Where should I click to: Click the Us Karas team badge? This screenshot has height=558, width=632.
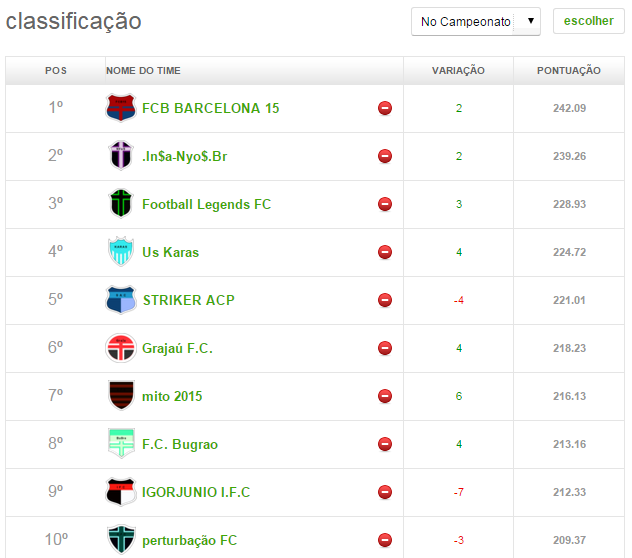point(120,252)
